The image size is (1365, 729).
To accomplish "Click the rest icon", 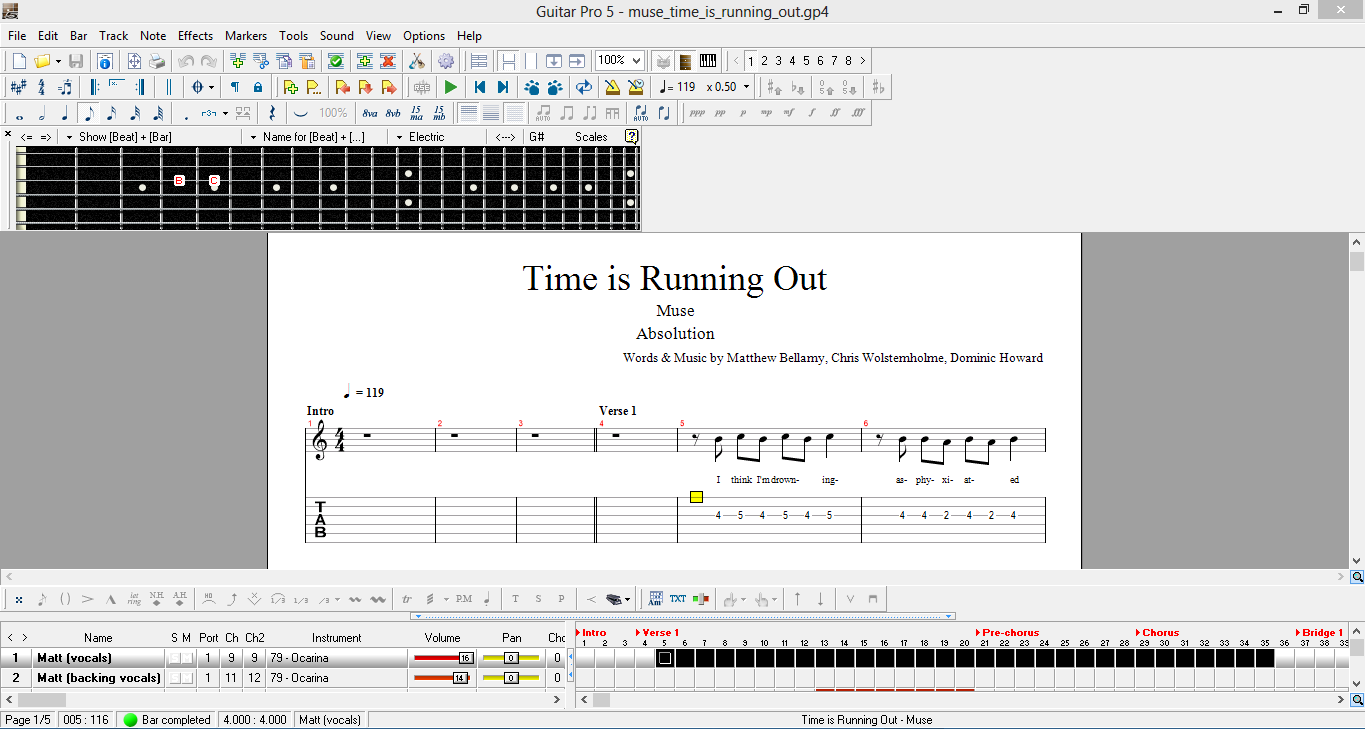I will (x=271, y=113).
